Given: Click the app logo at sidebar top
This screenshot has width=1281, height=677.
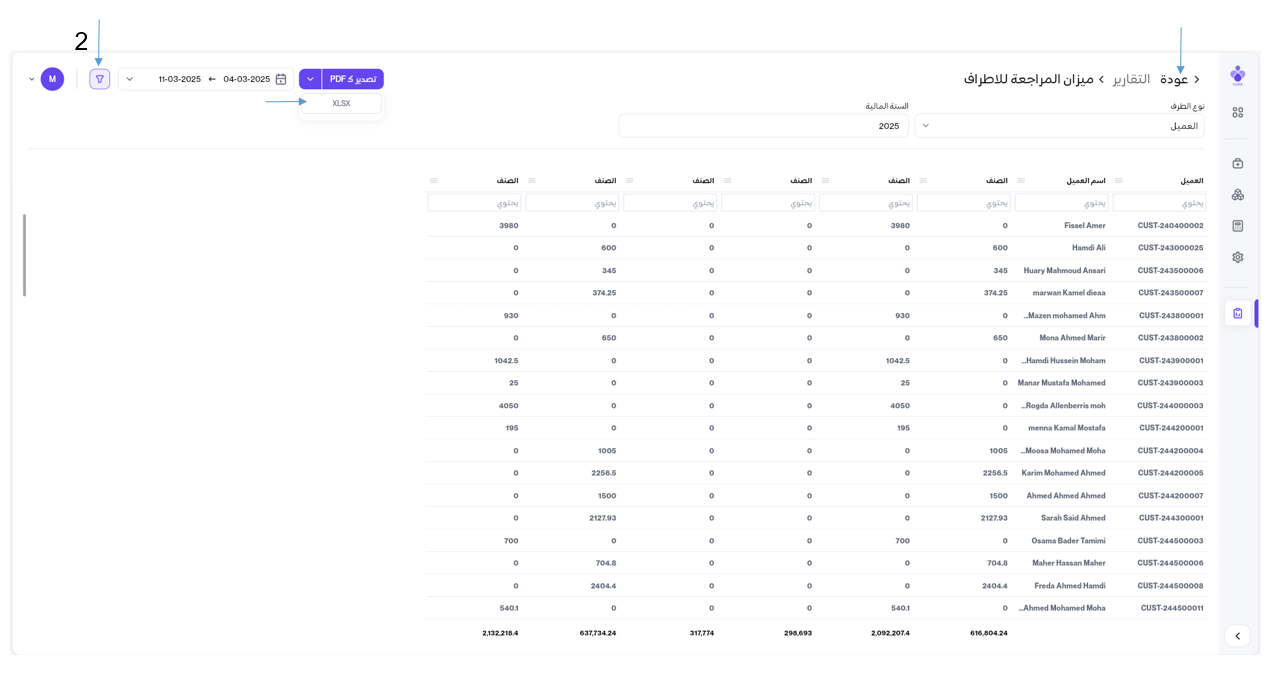Looking at the screenshot, I should coord(1238,75).
